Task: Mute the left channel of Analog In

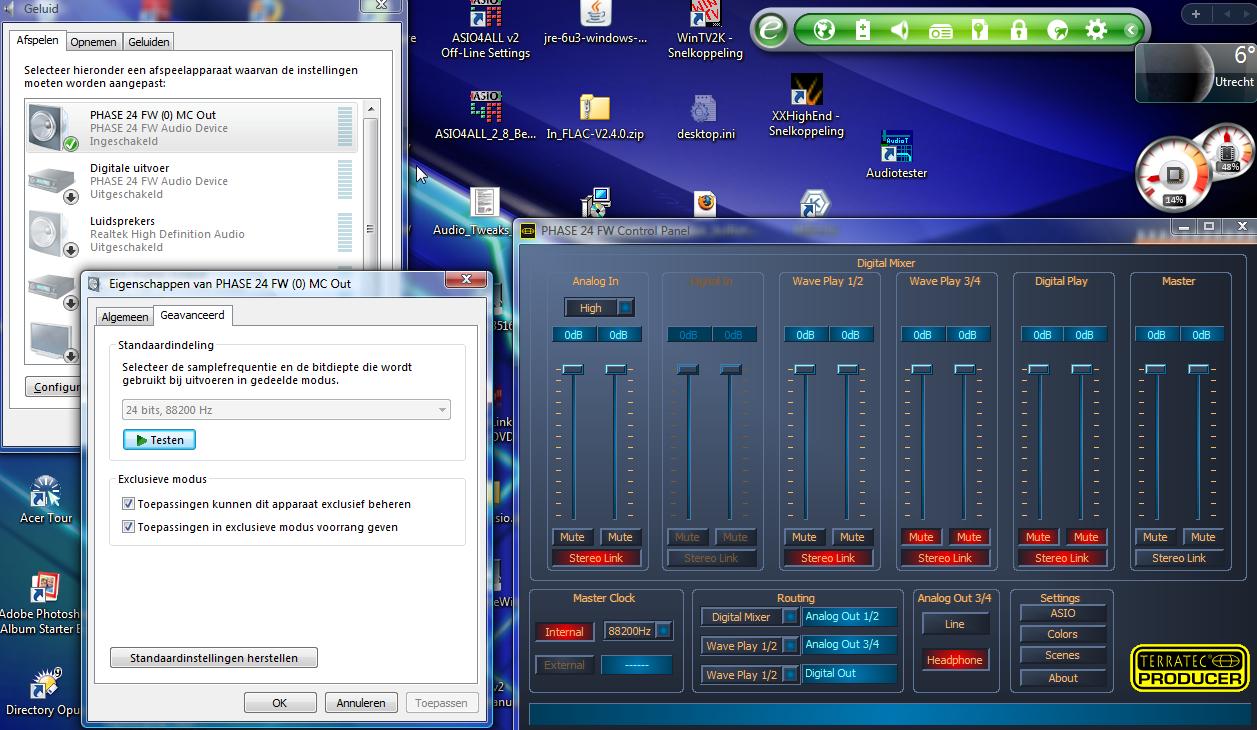Action: (572, 537)
